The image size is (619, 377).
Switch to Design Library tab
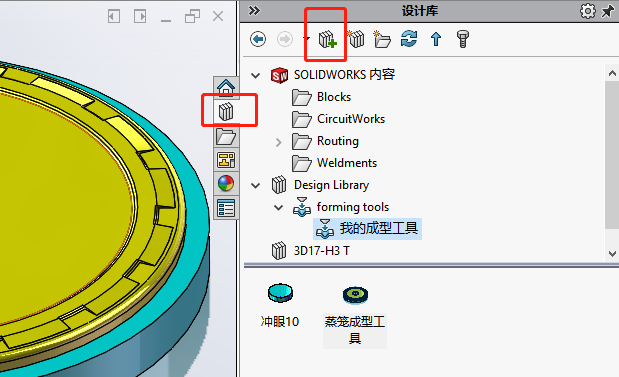click(226, 112)
